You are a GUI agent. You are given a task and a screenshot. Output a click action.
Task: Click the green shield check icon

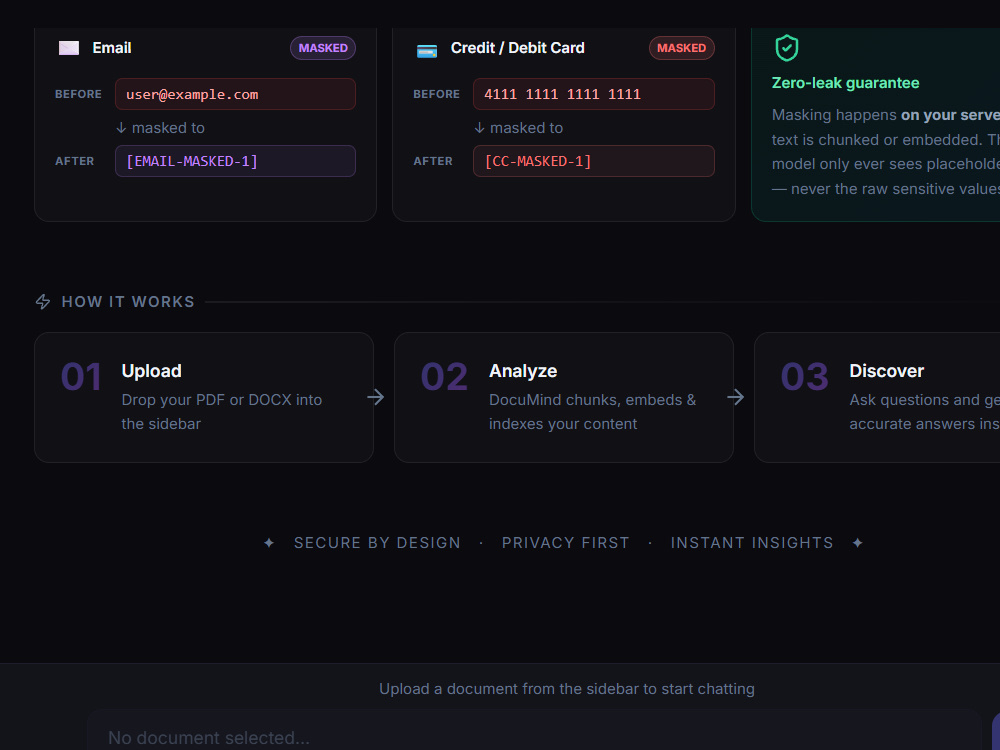786,48
